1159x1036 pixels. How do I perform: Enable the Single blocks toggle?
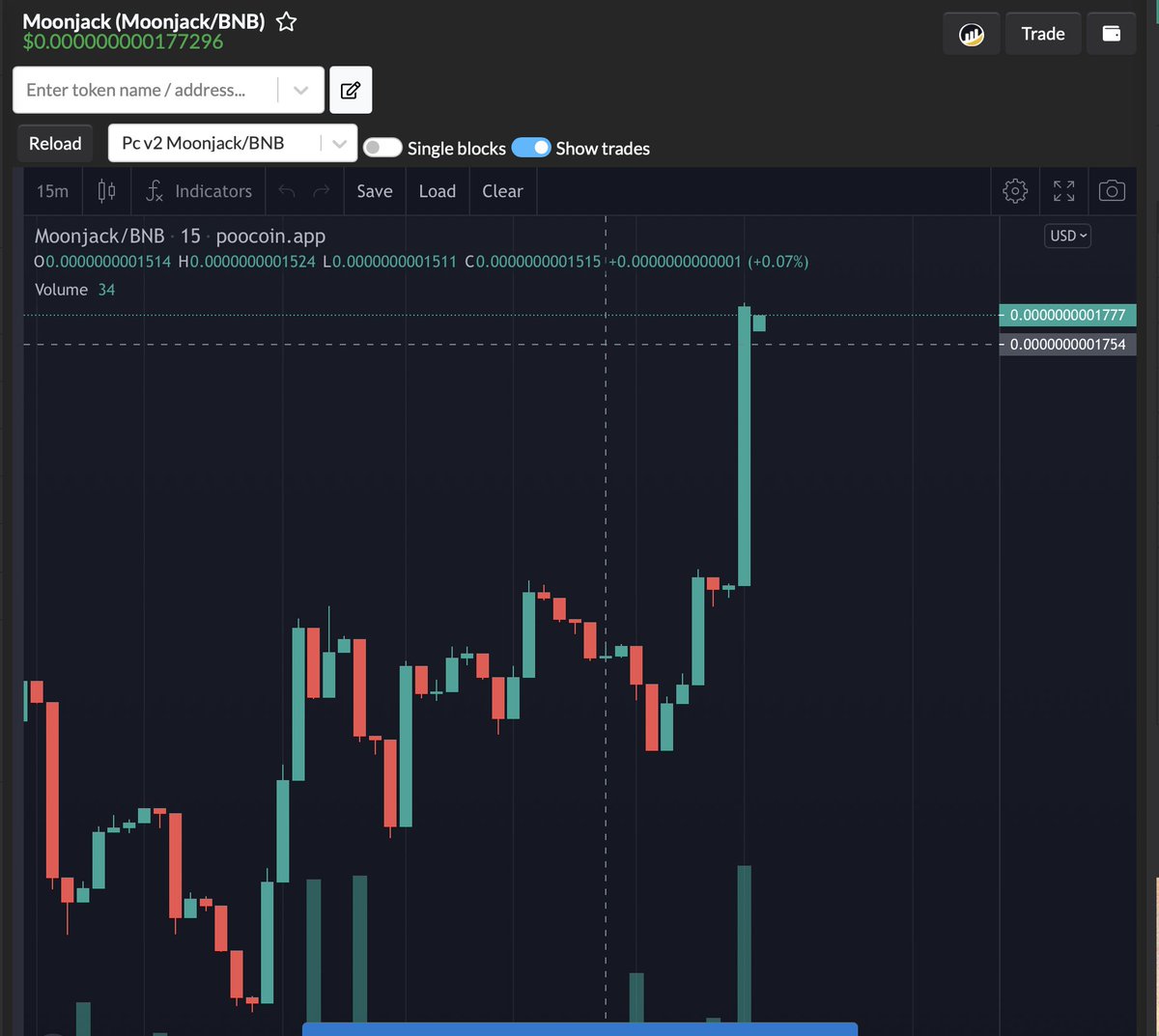[x=382, y=147]
